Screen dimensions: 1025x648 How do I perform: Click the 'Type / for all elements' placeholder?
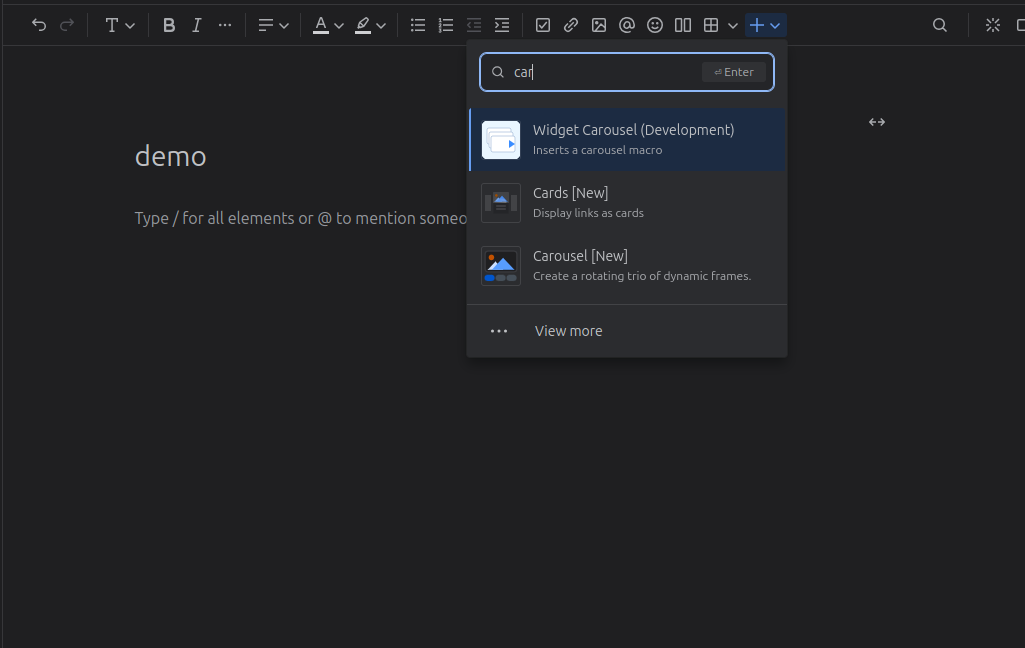(301, 218)
